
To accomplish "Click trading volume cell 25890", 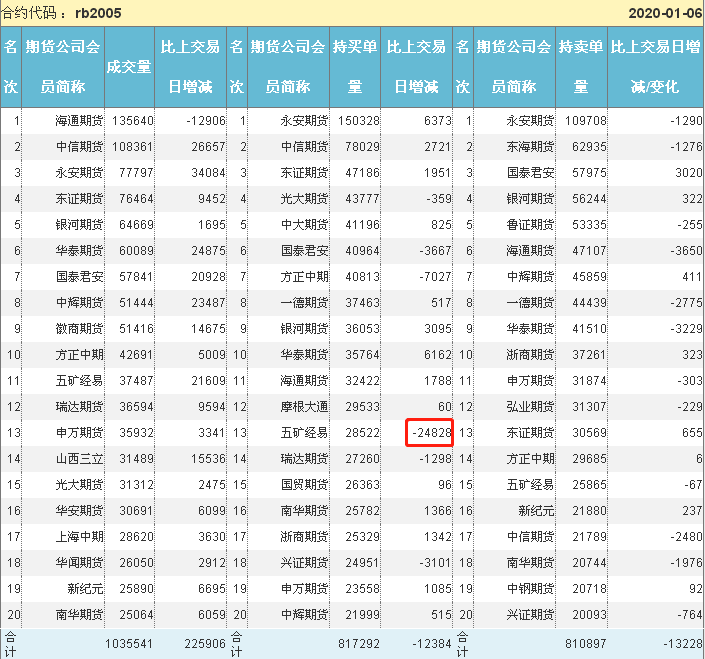I will pyautogui.click(x=136, y=589).
